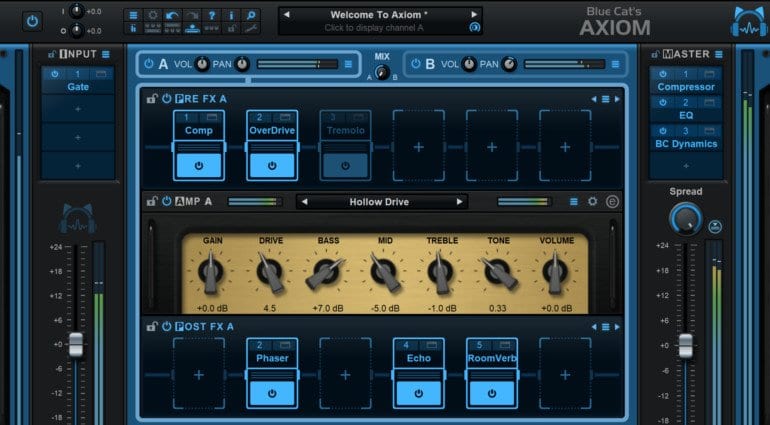
Task: Load next PRE FX A preset
Action: point(617,99)
